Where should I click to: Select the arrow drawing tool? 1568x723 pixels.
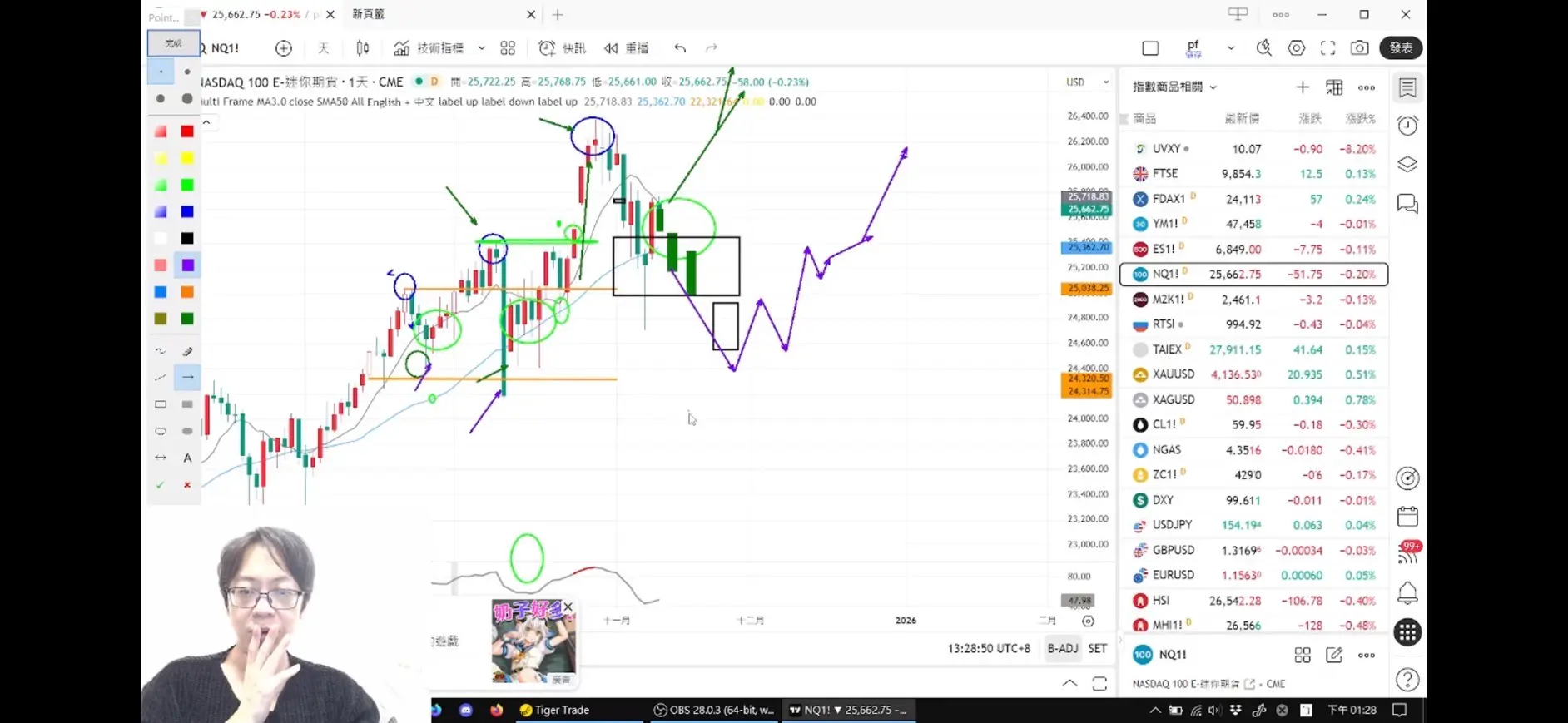[188, 378]
